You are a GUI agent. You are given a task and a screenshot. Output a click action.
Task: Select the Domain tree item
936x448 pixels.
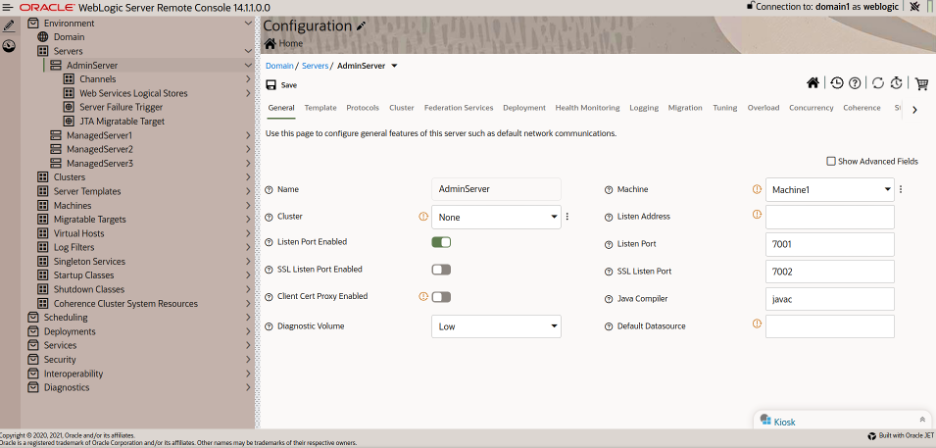click(69, 37)
